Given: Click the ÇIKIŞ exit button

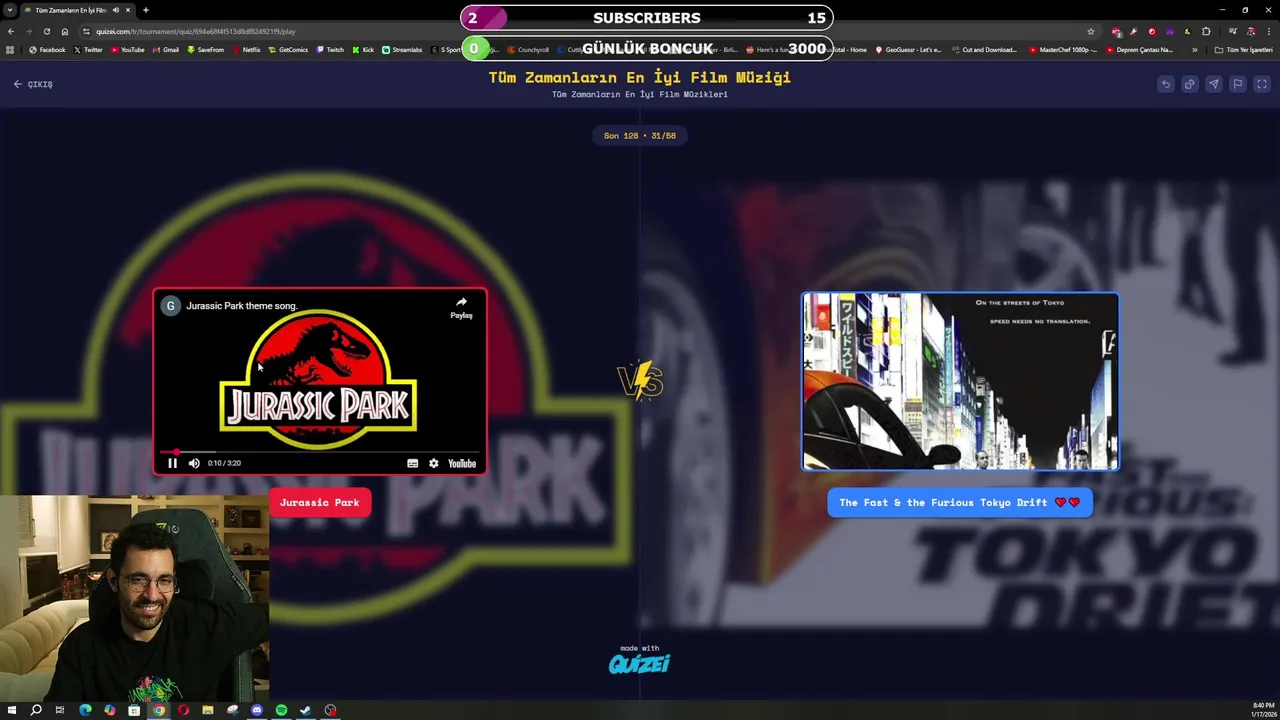Looking at the screenshot, I should [x=33, y=84].
